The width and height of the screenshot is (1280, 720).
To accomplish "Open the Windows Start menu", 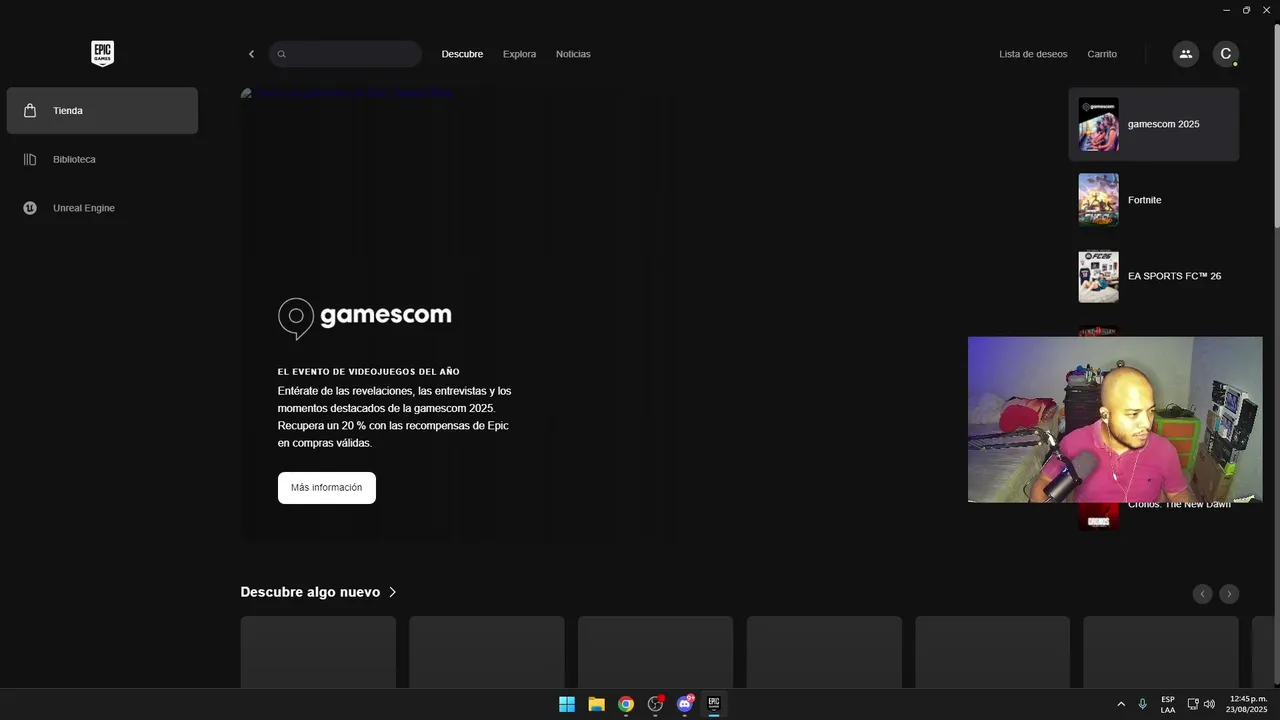I will tap(567, 704).
